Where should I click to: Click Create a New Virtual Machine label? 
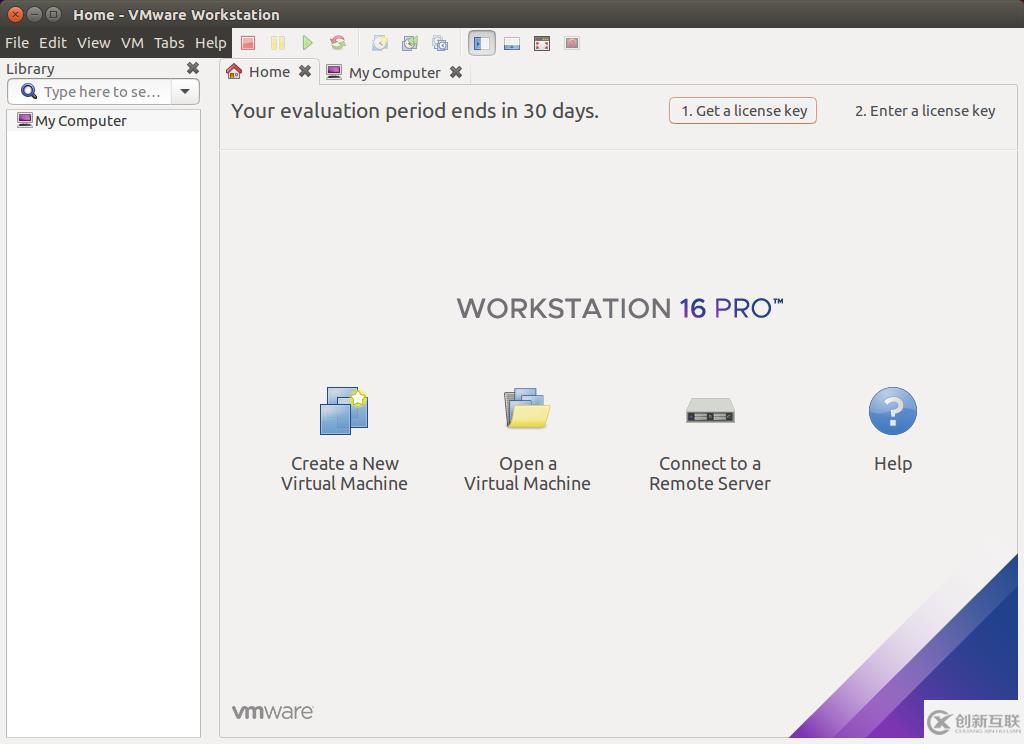tap(344, 474)
